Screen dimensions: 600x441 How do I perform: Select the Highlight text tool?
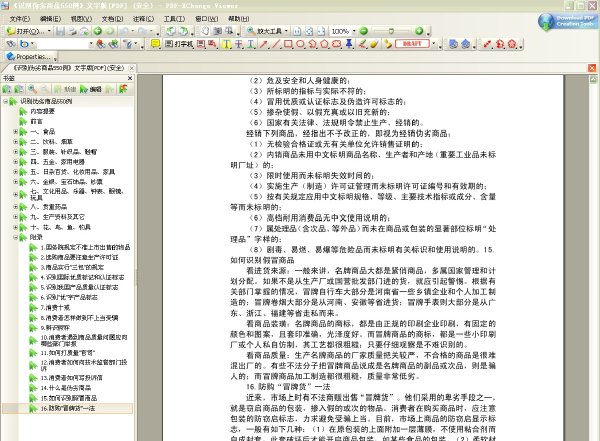227,44
